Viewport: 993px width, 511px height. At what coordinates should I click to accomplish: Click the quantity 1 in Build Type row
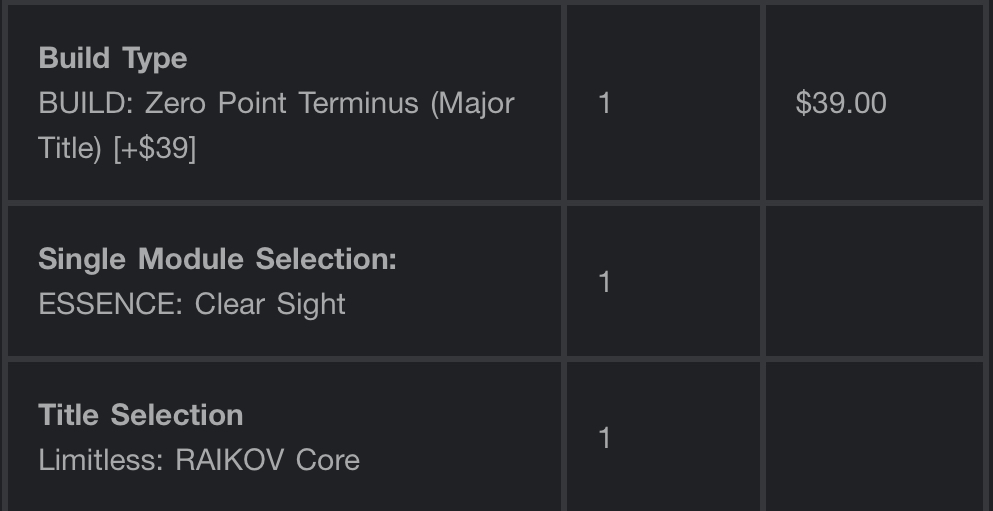(604, 103)
